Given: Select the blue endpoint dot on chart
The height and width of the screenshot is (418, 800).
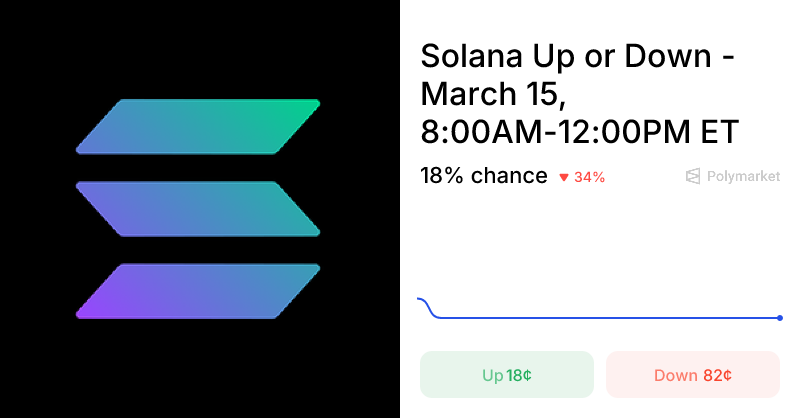Looking at the screenshot, I should (780, 318).
